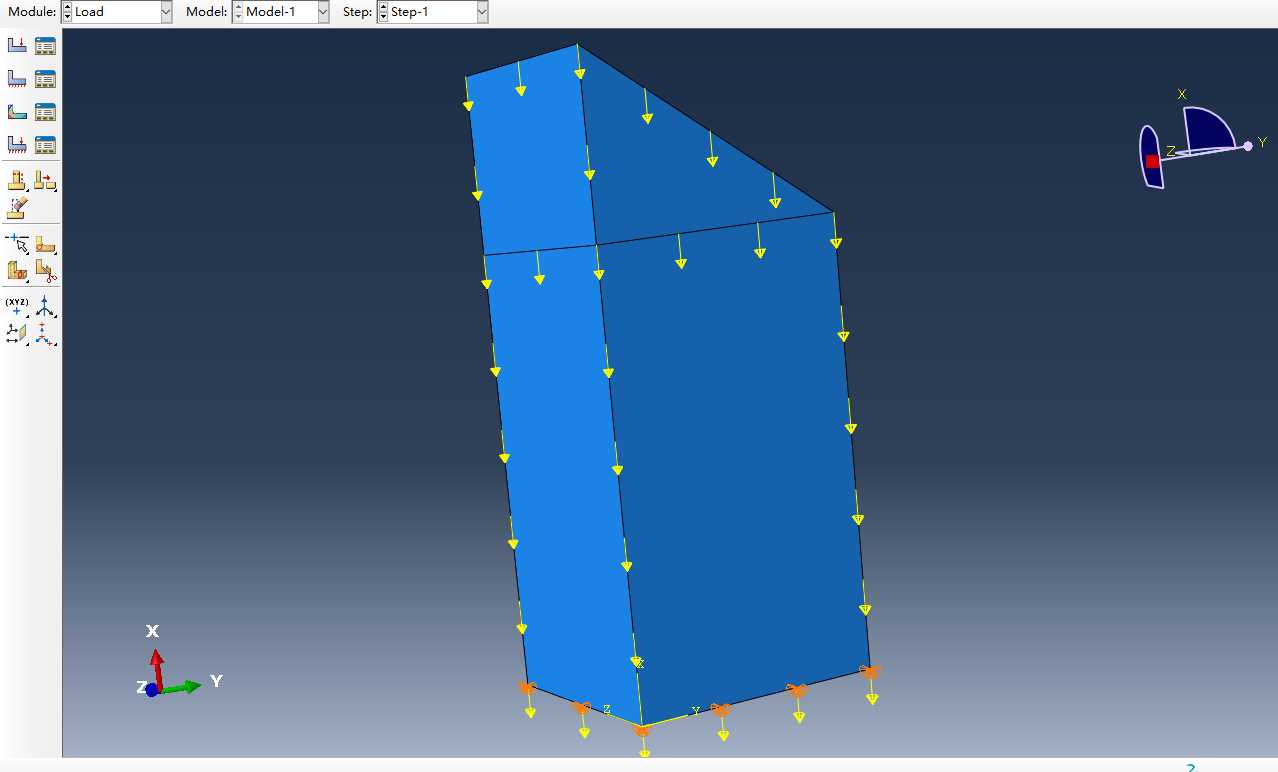This screenshot has height=772, width=1278.
Task: Pick the yellow block tool with red arrow
Action: point(45,181)
